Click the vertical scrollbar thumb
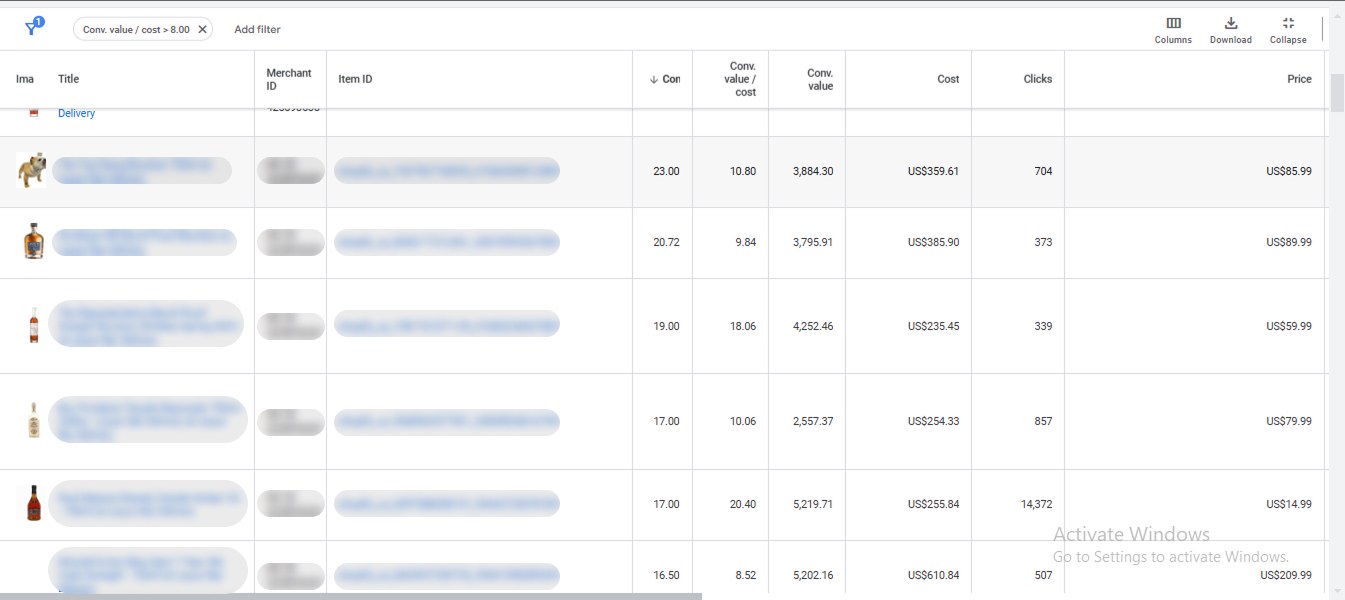Viewport: 1345px width, 600px height. 1337,92
